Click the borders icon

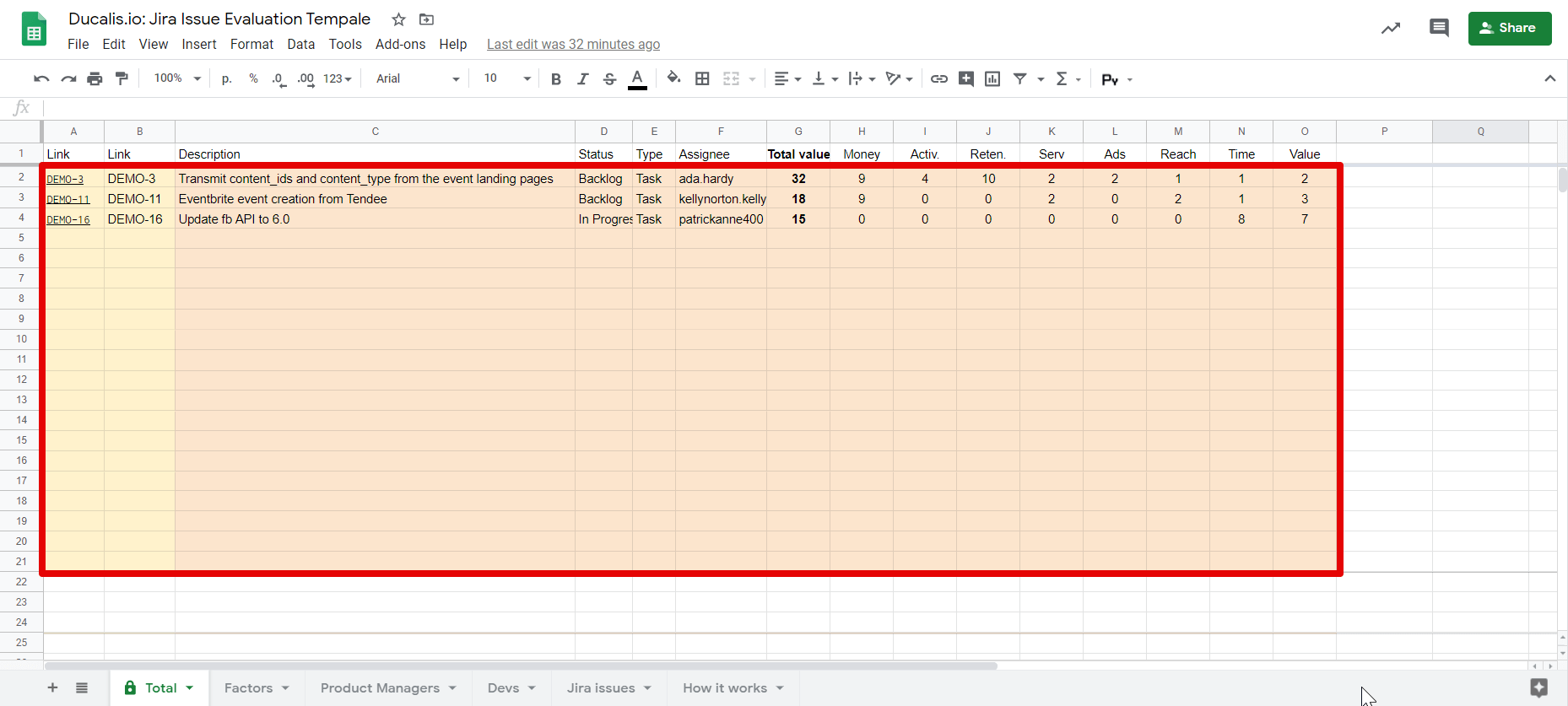[702, 78]
